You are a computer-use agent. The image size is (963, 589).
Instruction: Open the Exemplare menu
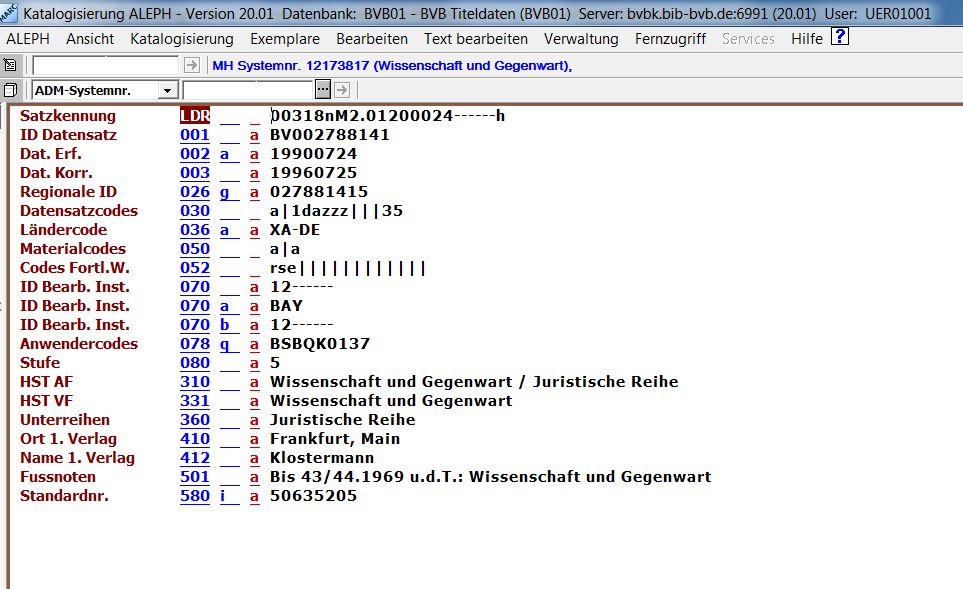coord(285,39)
